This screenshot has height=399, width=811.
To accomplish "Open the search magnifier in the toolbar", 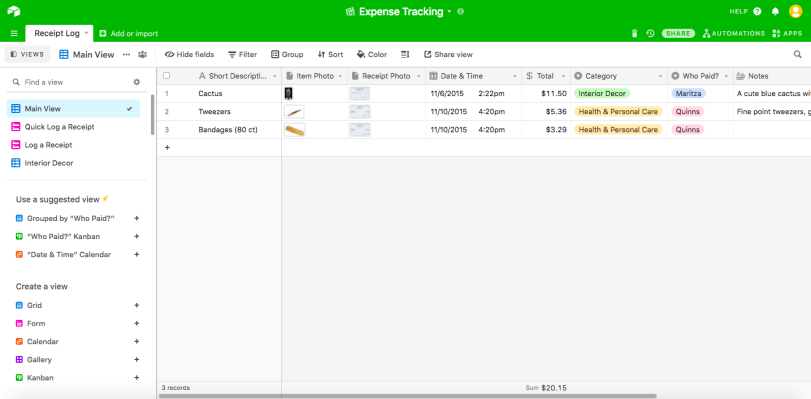I will coord(798,54).
